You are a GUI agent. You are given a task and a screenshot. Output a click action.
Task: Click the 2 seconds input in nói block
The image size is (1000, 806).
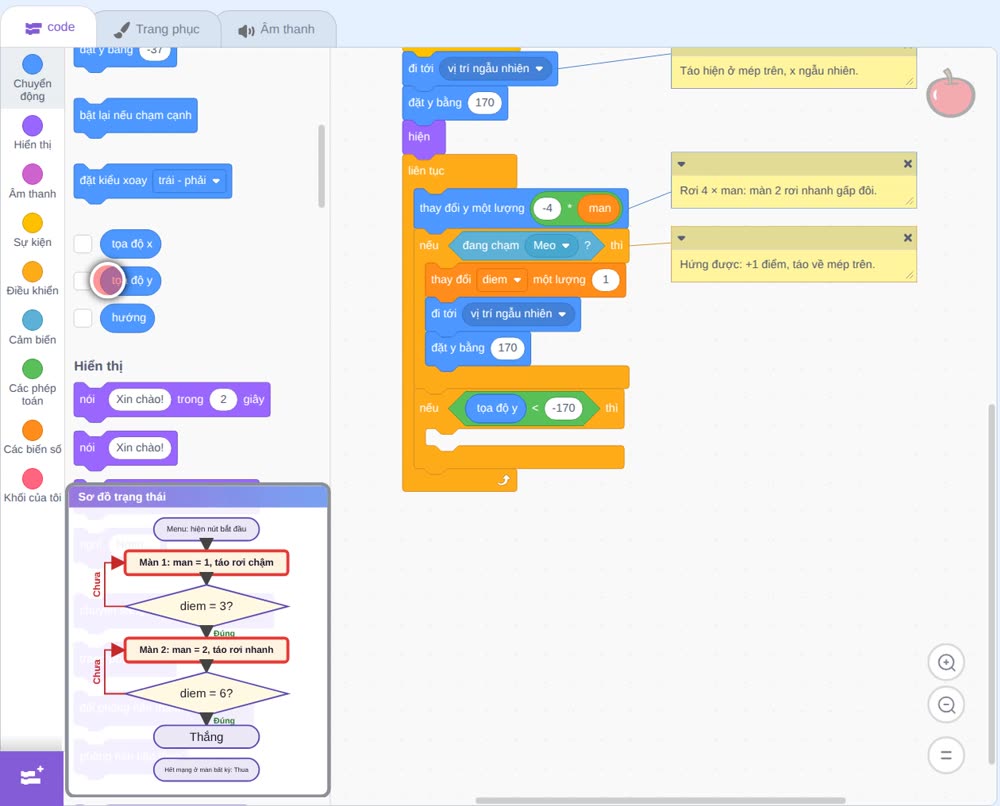[223, 399]
